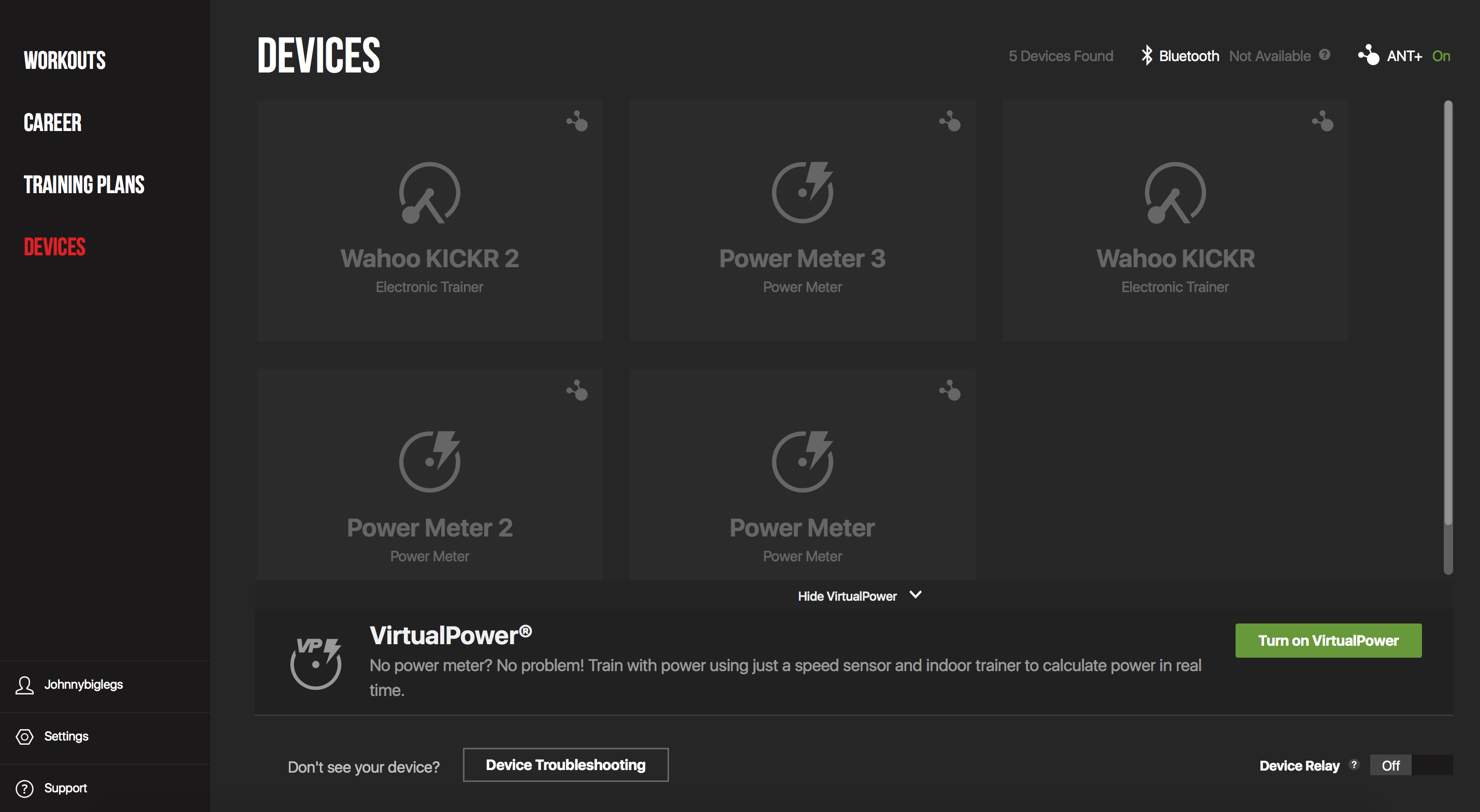
Task: Open Bluetooth Not Available help icon
Action: pyautogui.click(x=1324, y=54)
